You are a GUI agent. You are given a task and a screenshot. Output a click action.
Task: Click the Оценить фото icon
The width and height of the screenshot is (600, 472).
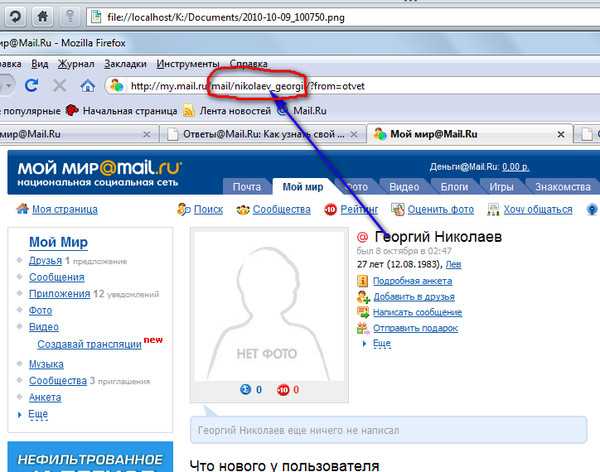click(x=398, y=209)
